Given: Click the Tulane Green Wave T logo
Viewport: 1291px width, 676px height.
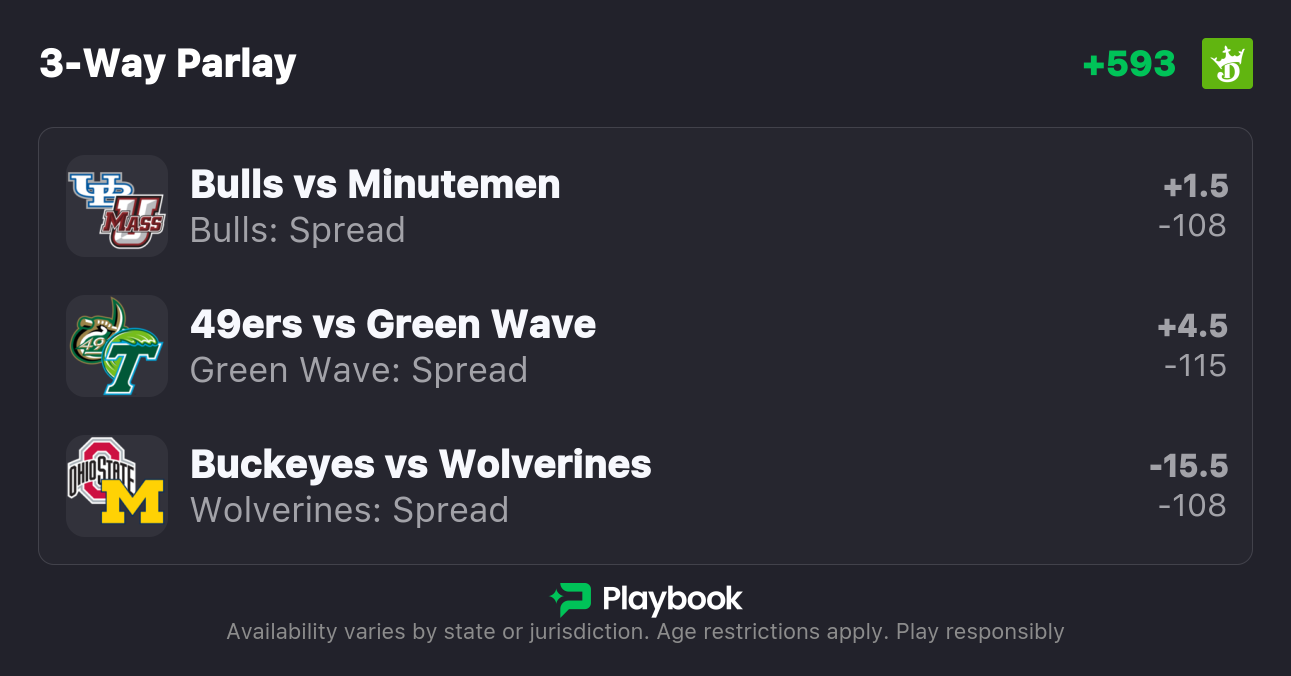Looking at the screenshot, I should pos(133,362).
